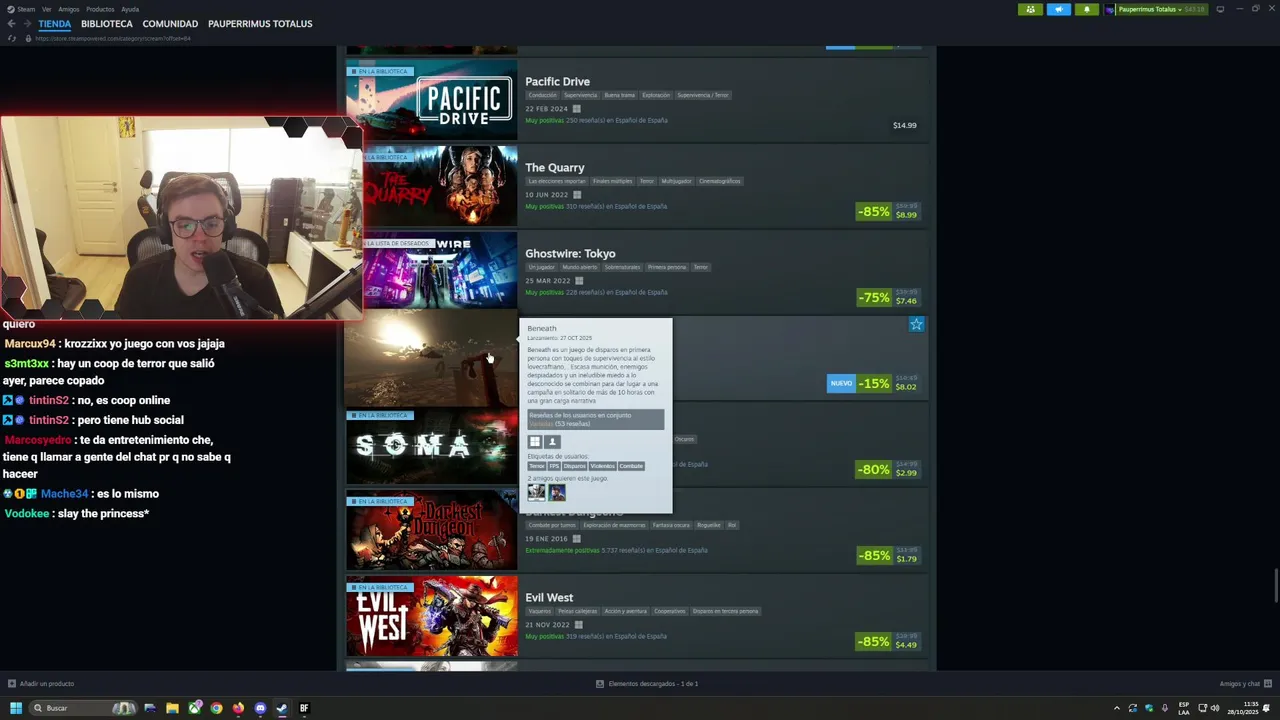Open the Productos menu
The image size is (1280, 720).
100,9
